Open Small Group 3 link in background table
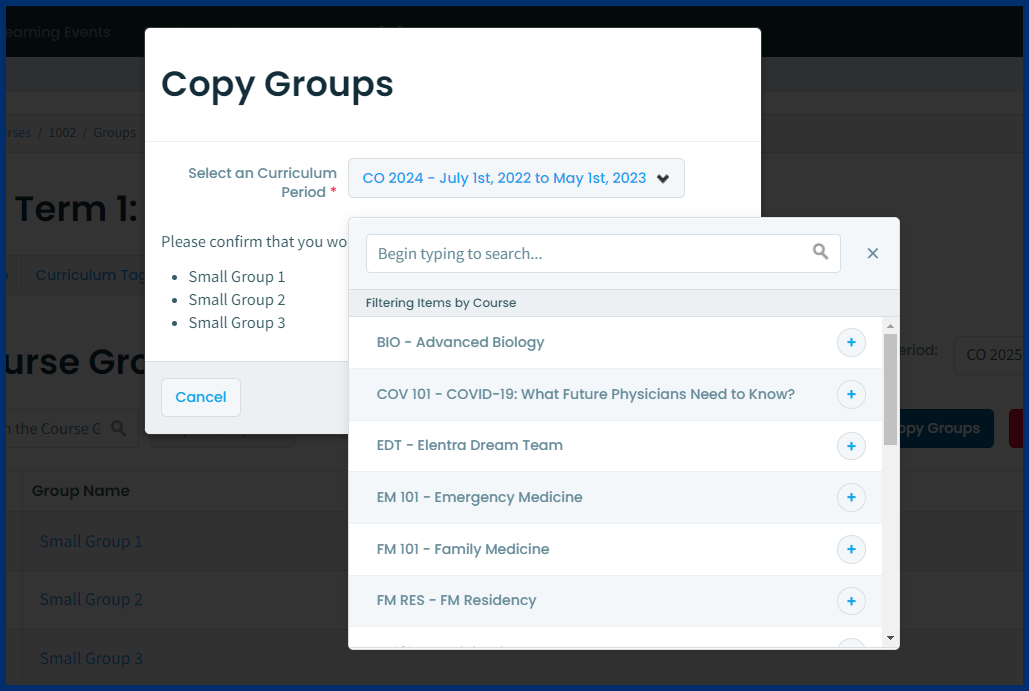 [x=91, y=658]
